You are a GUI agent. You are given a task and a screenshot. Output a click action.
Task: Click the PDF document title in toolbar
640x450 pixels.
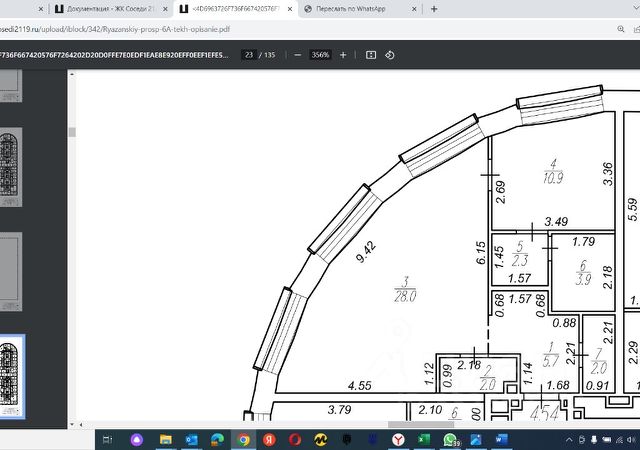tap(114, 55)
